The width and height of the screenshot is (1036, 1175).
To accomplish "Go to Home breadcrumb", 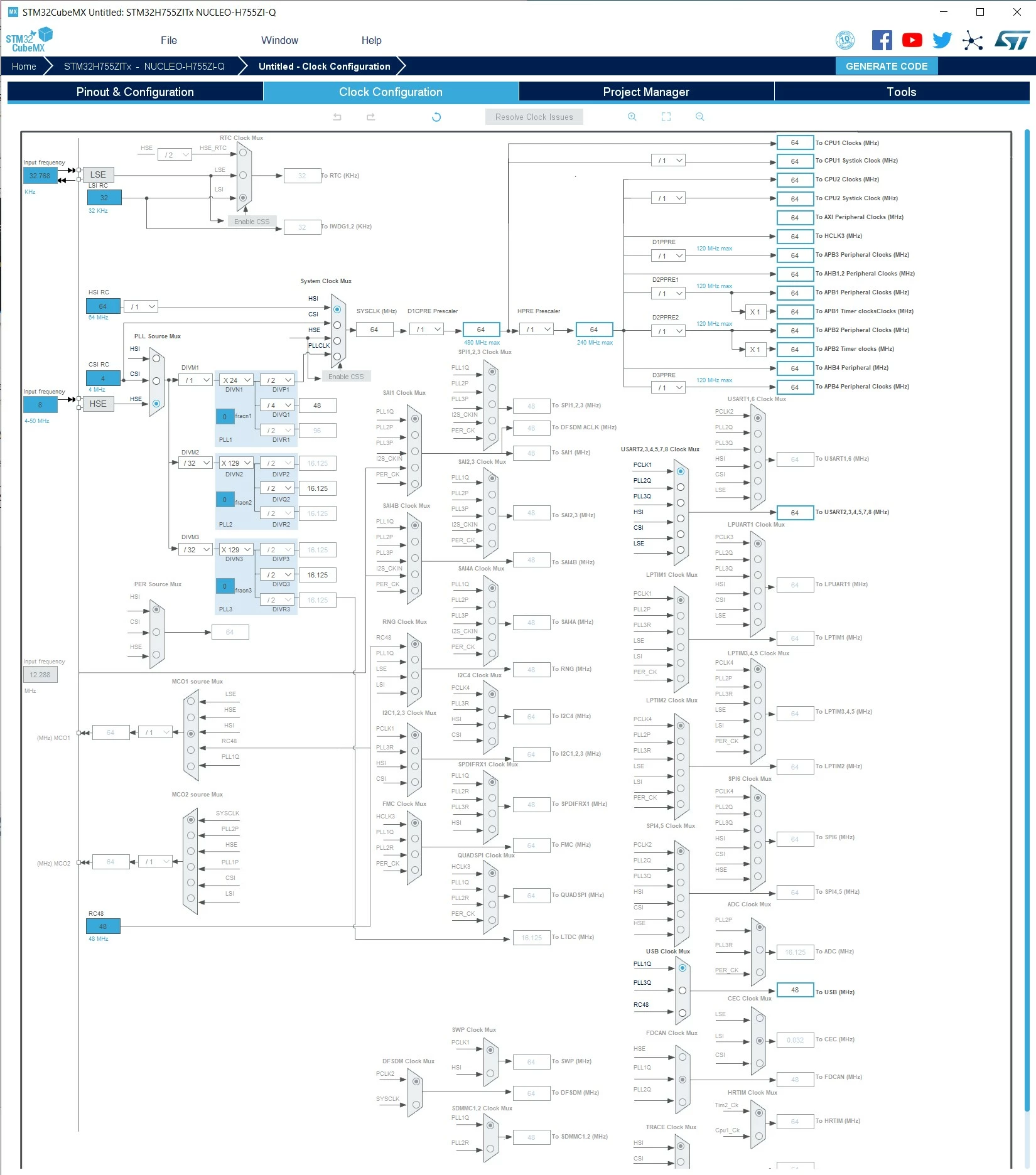I will [24, 66].
